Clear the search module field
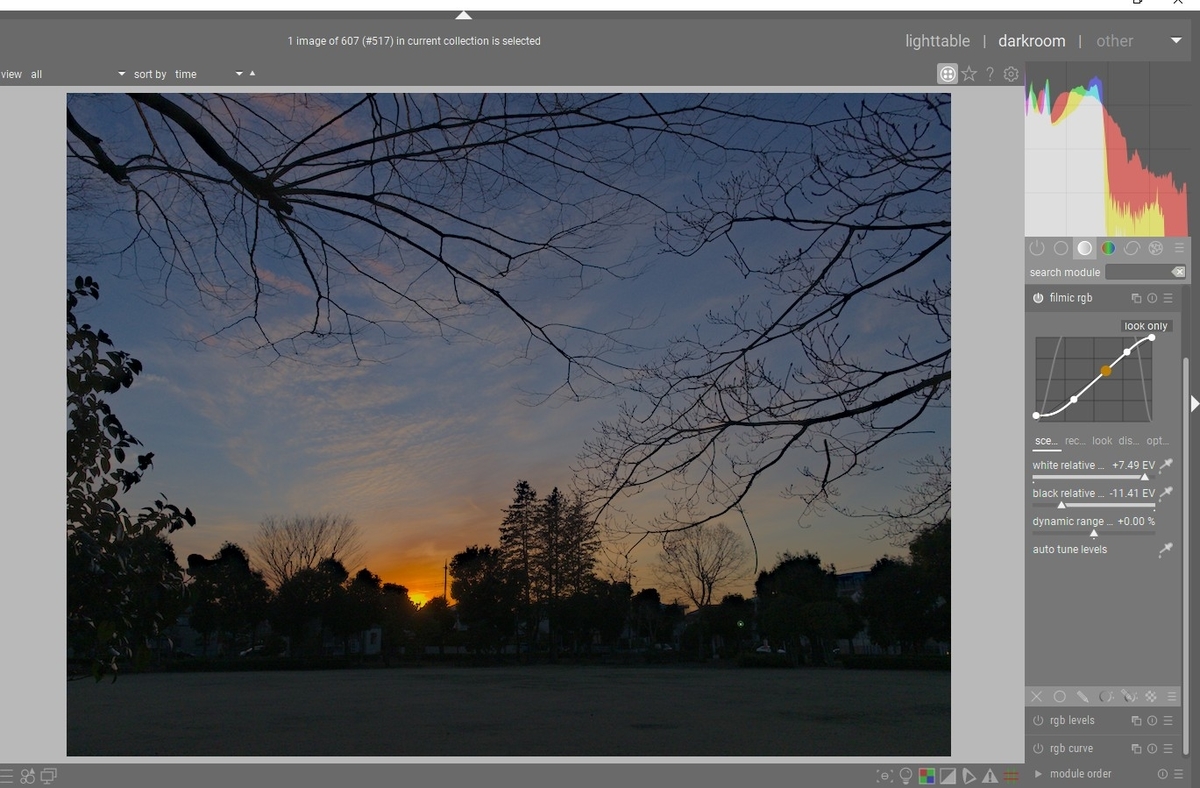1200x788 pixels. (x=1178, y=272)
